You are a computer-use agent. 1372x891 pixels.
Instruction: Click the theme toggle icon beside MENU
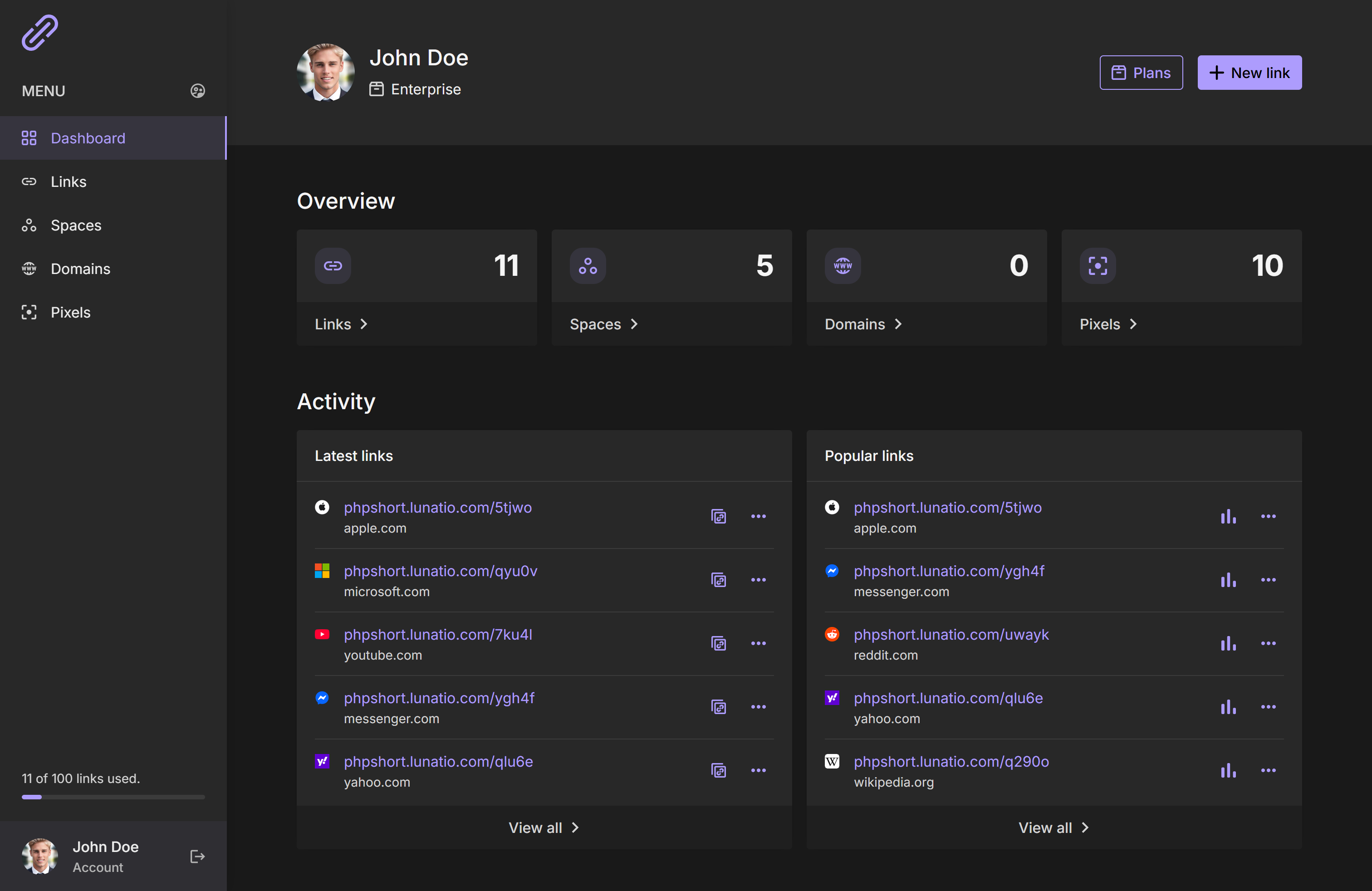pyautogui.click(x=198, y=91)
